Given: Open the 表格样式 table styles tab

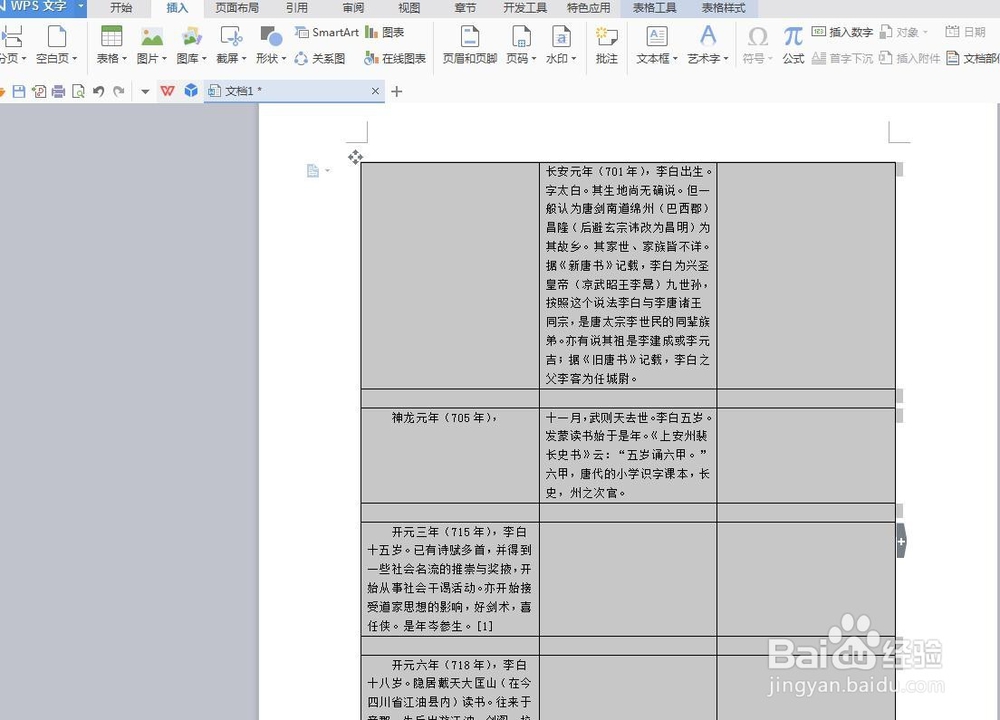Looking at the screenshot, I should 723,8.
